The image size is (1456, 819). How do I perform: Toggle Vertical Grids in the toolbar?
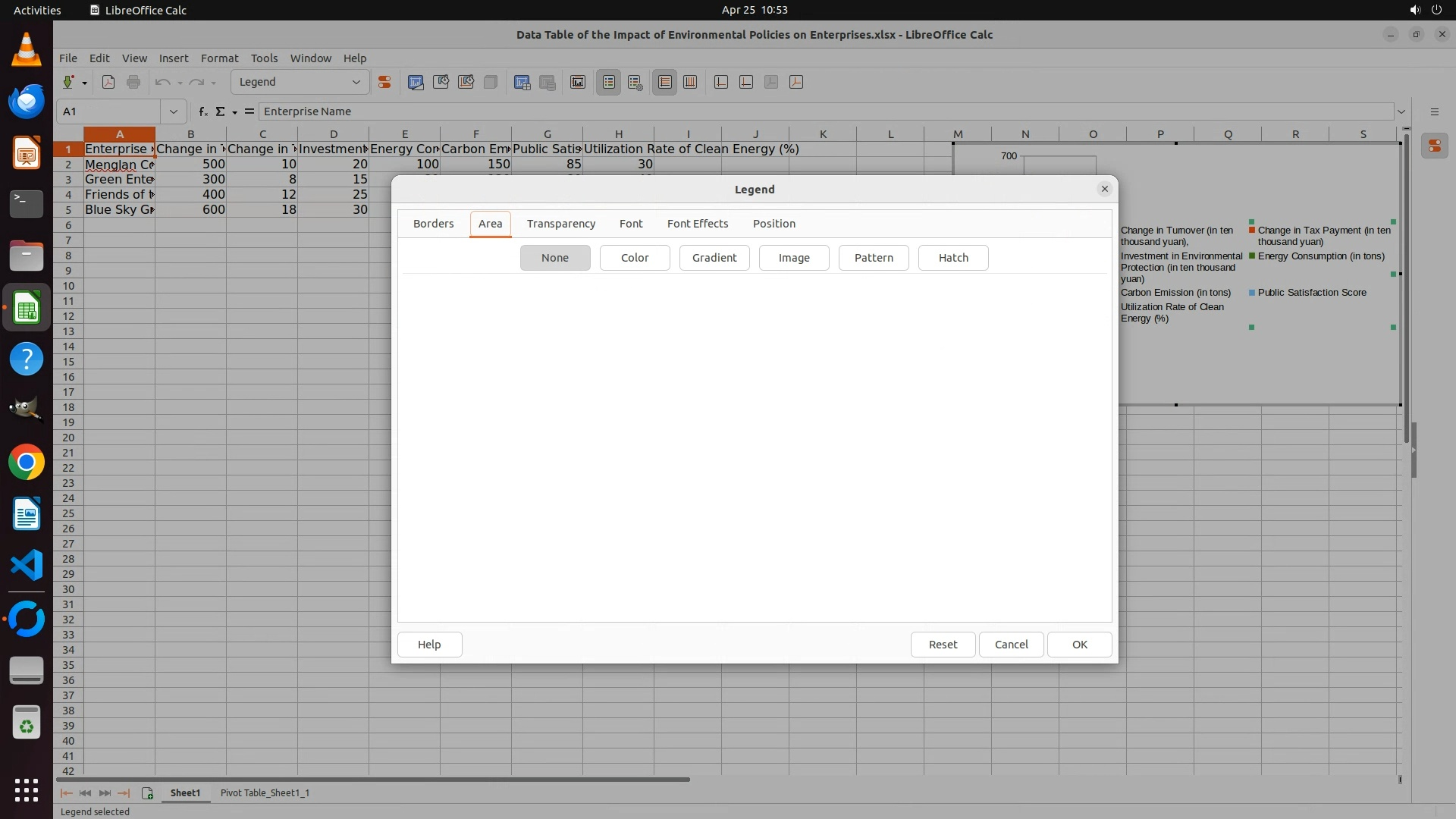point(690,82)
